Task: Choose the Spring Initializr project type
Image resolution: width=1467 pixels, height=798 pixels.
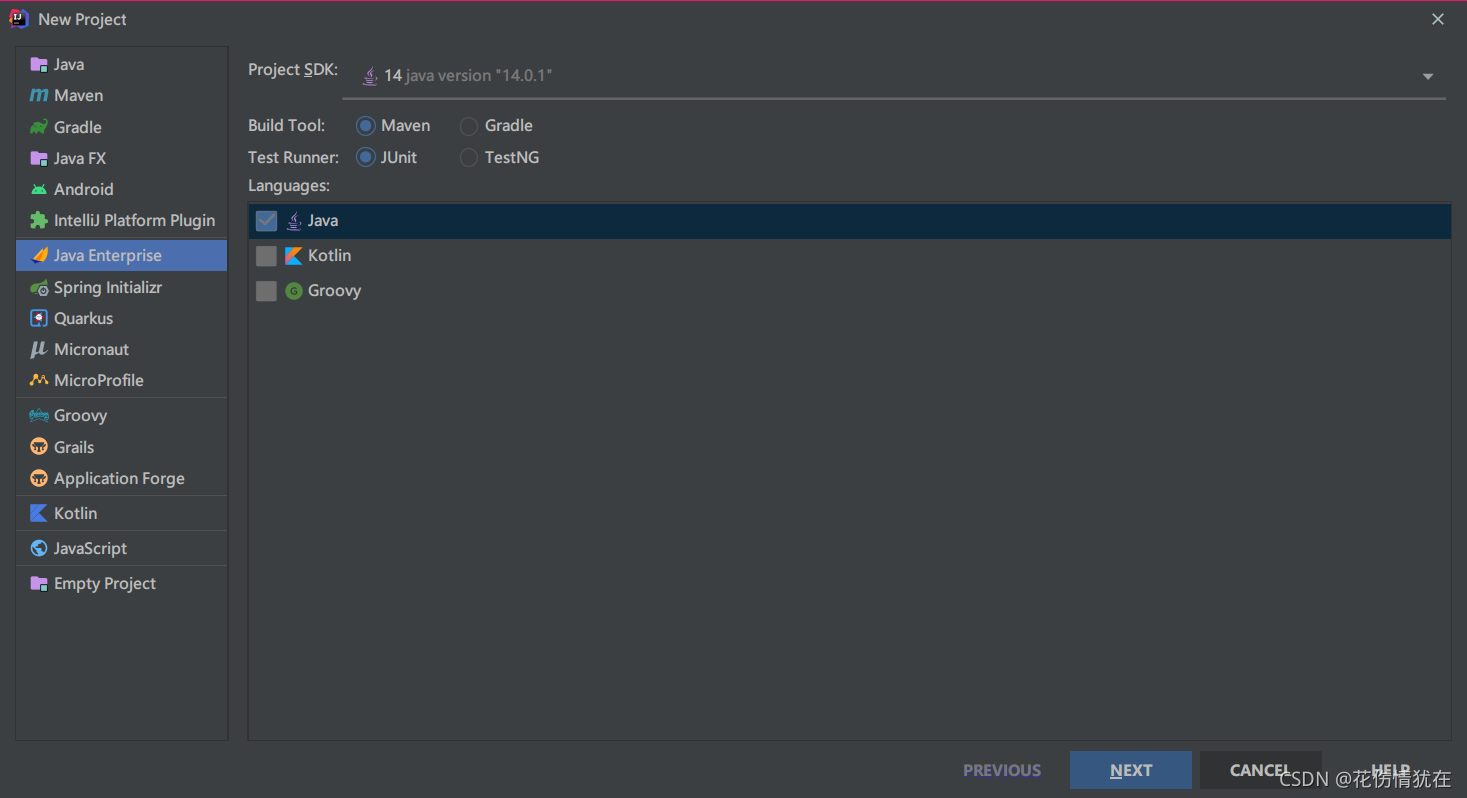Action: 122,287
